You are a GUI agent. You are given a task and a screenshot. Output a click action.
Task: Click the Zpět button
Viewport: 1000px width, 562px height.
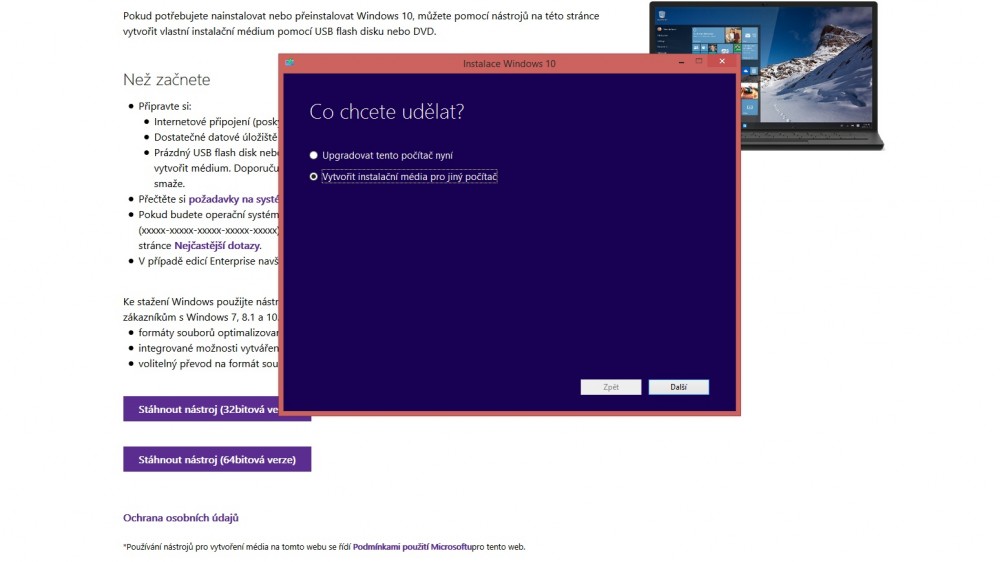tap(610, 387)
